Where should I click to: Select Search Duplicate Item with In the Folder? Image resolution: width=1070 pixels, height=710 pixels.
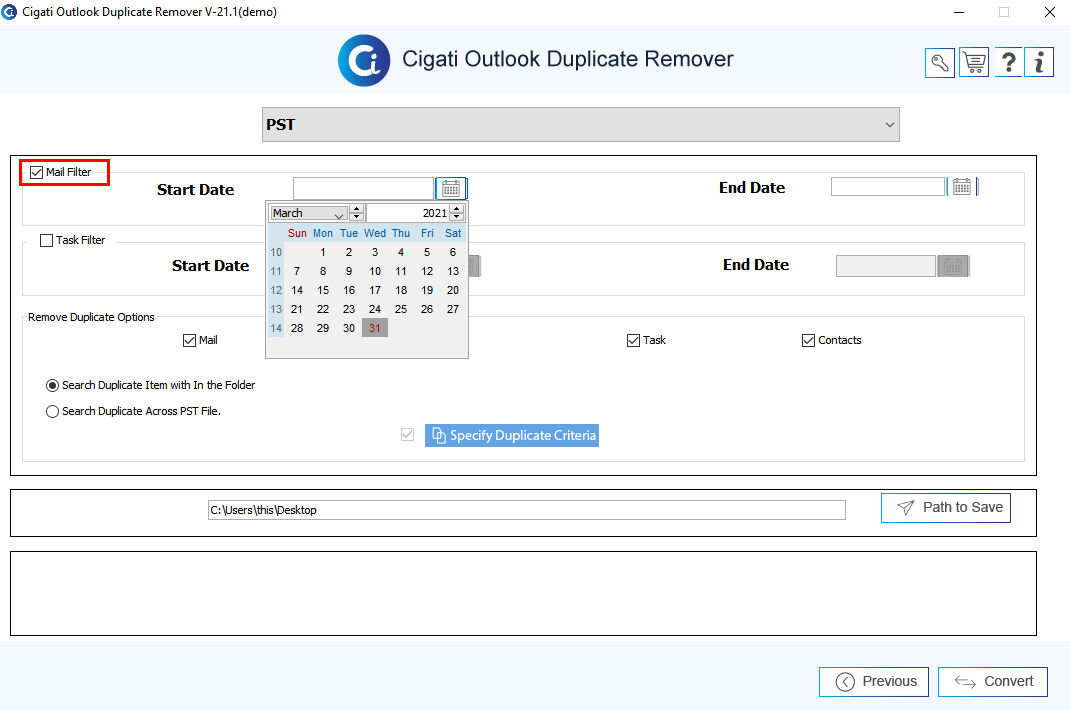click(53, 386)
